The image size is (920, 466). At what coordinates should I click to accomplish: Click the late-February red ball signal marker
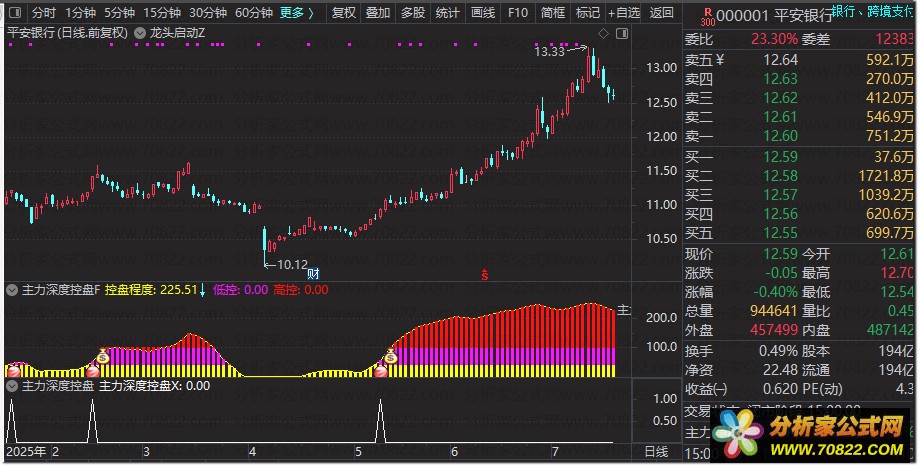92,371
